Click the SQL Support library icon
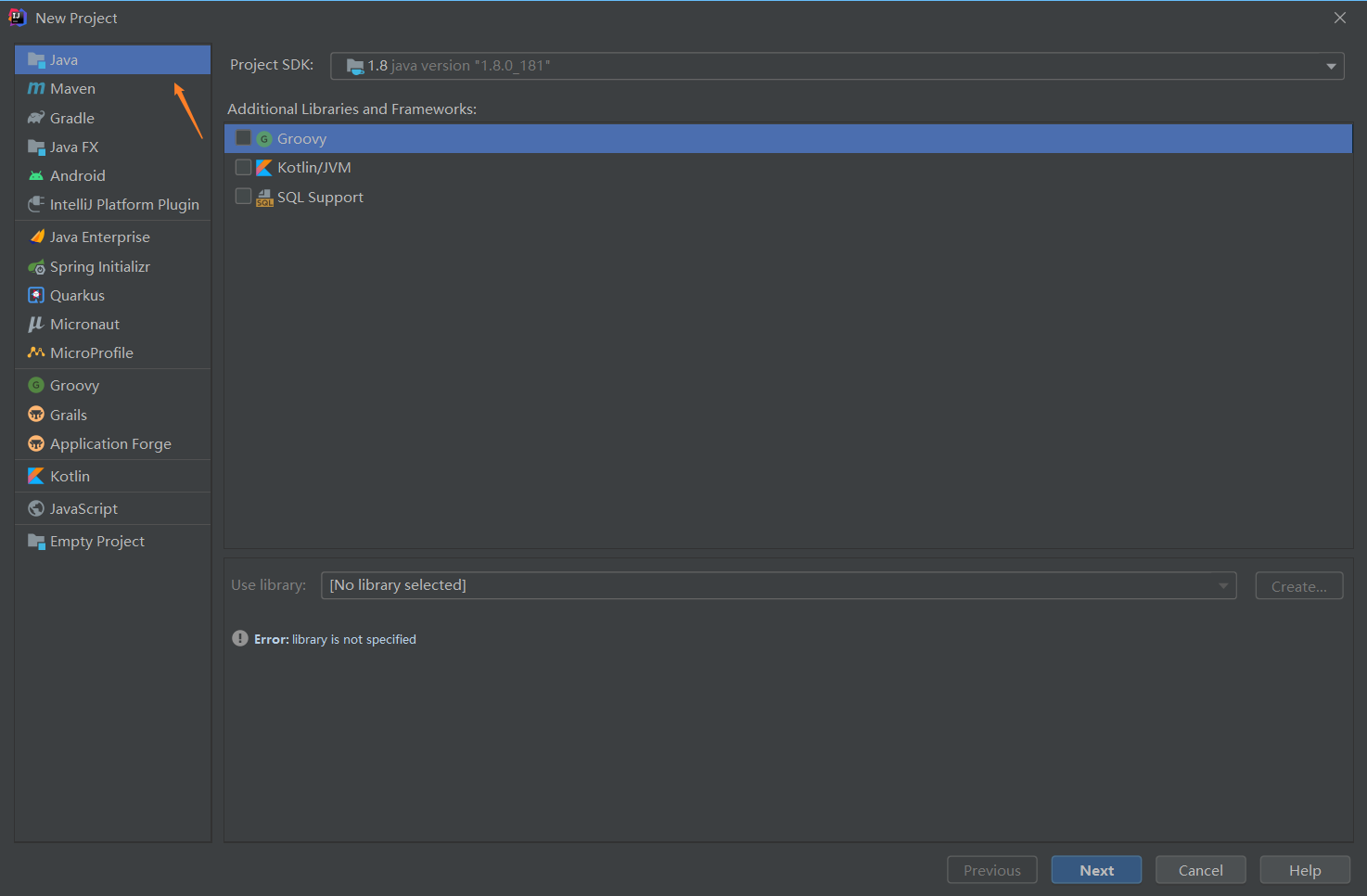The height and width of the screenshot is (896, 1367). [264, 198]
